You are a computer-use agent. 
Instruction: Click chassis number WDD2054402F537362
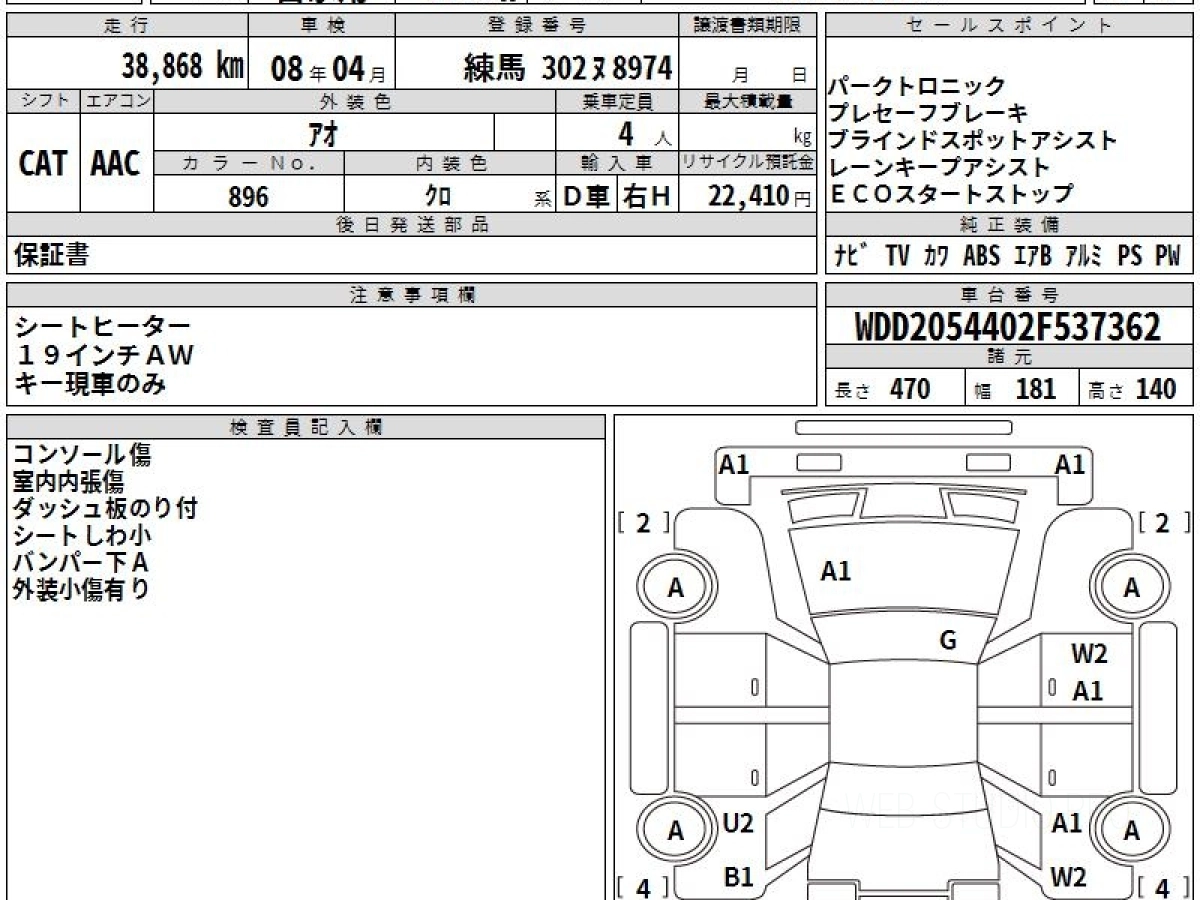tap(1008, 327)
